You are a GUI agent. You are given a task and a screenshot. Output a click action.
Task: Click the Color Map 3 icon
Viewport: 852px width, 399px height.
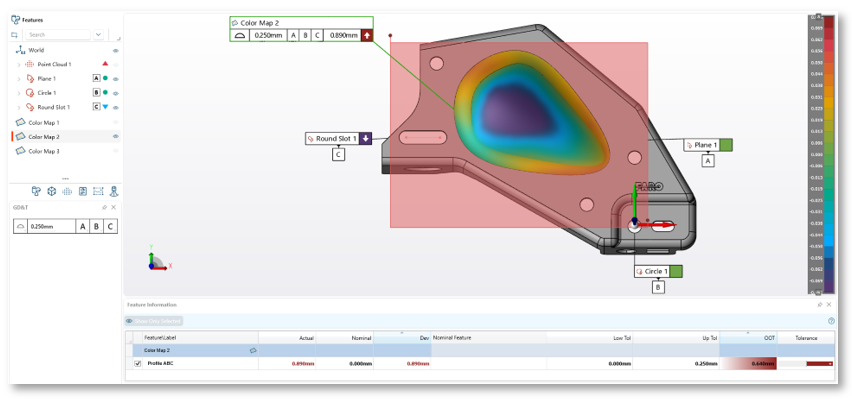(x=21, y=151)
